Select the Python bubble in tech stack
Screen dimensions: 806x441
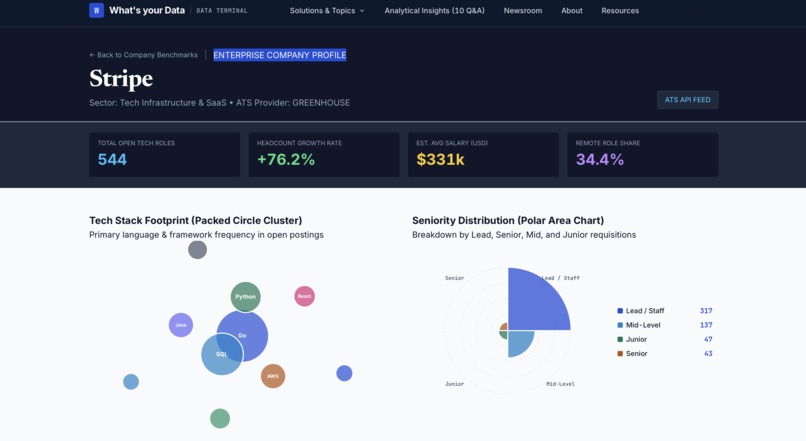(x=245, y=297)
